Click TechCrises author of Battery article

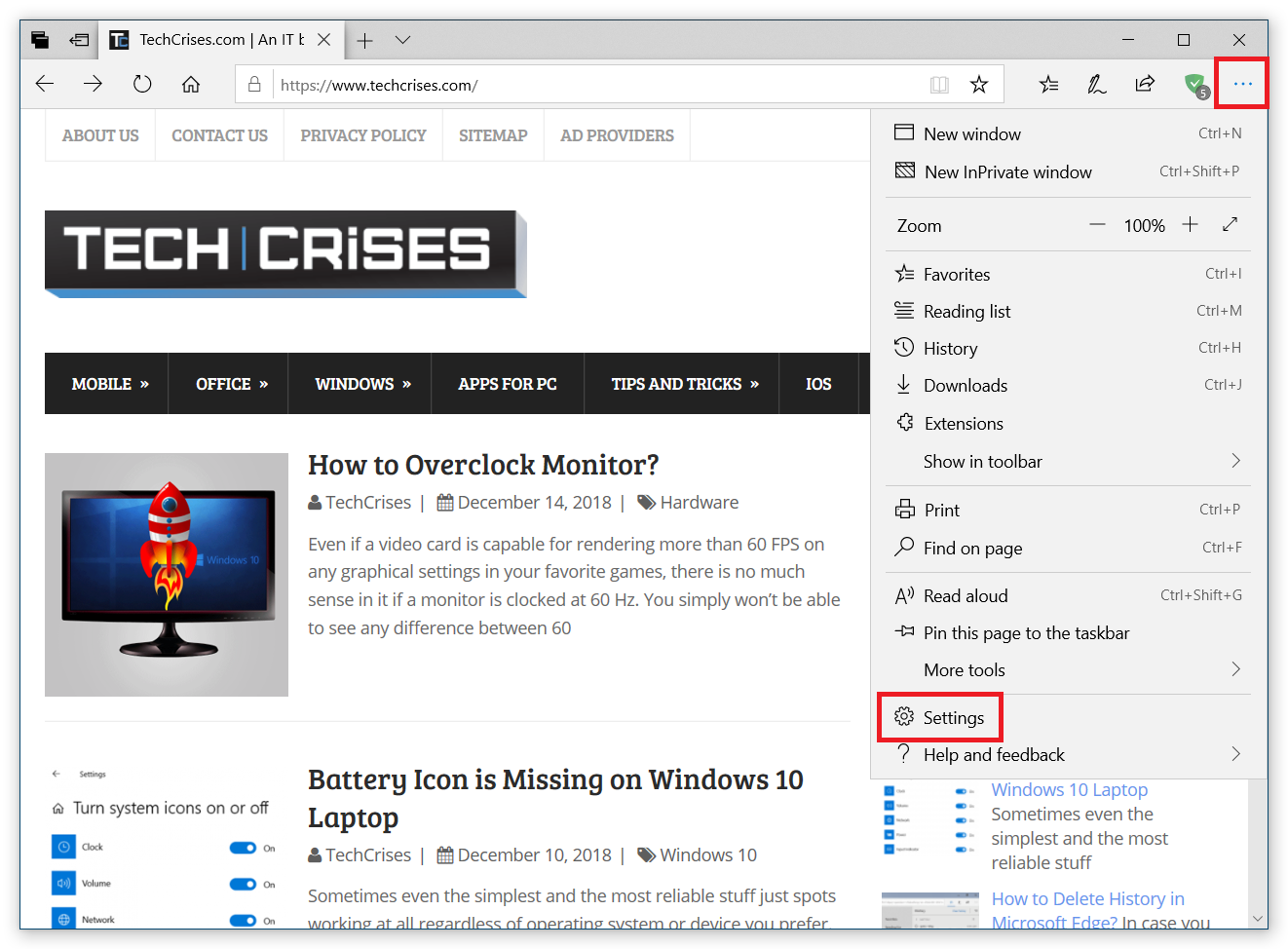click(368, 855)
